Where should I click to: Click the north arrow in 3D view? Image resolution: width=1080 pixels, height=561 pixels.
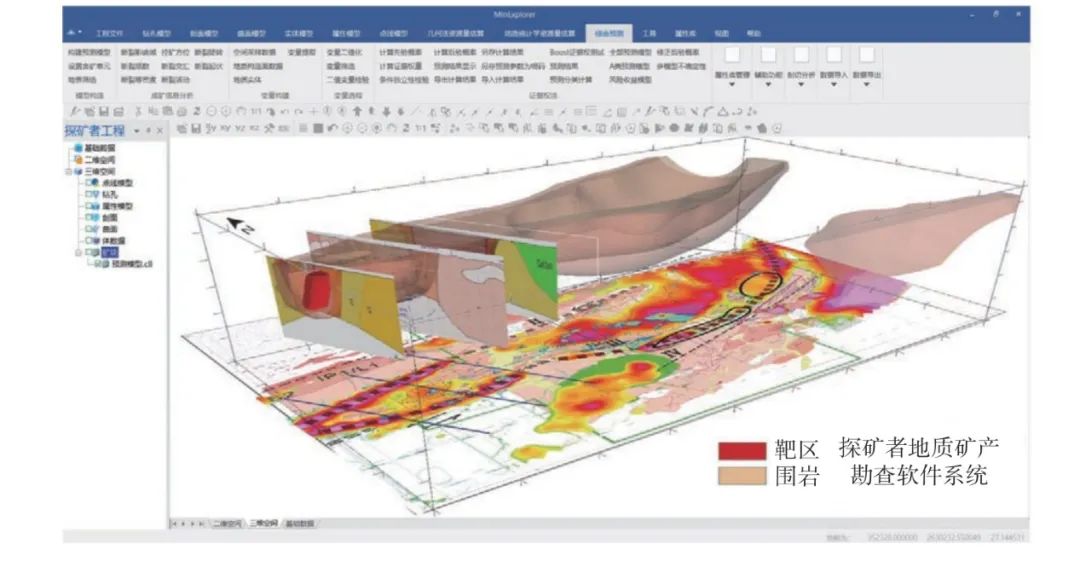(241, 225)
